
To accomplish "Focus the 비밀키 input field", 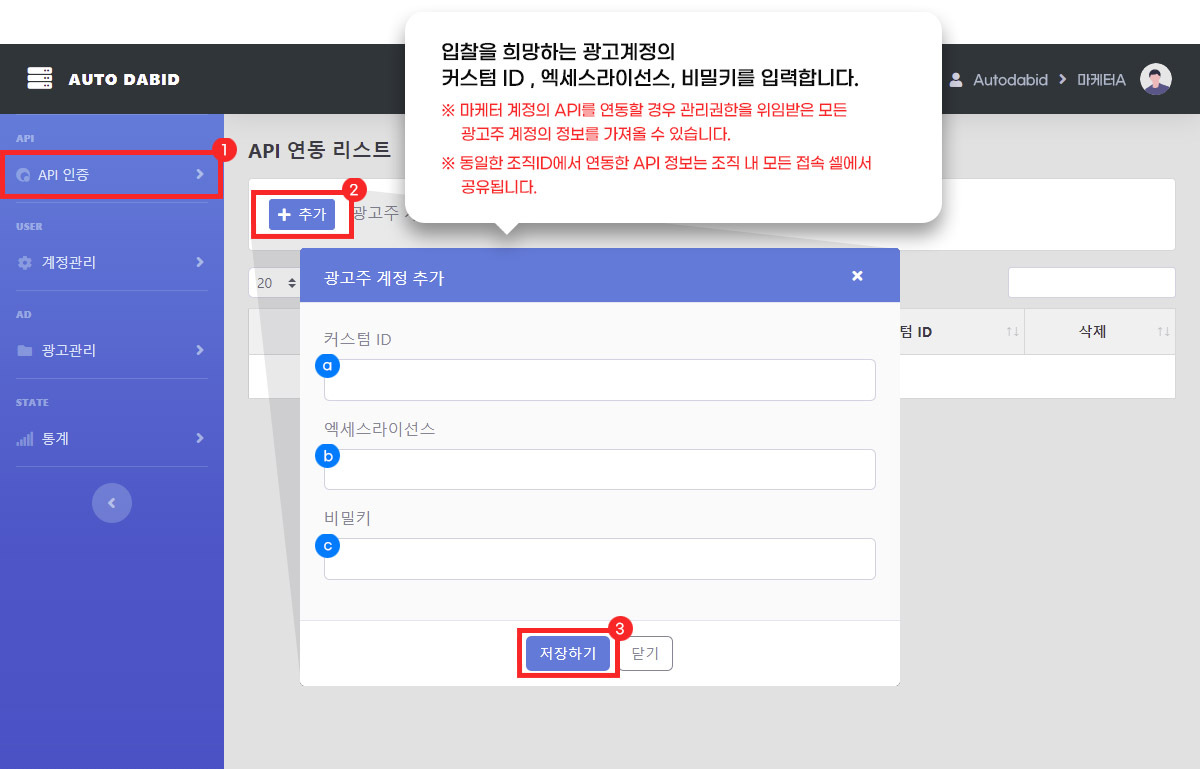I will (x=600, y=559).
